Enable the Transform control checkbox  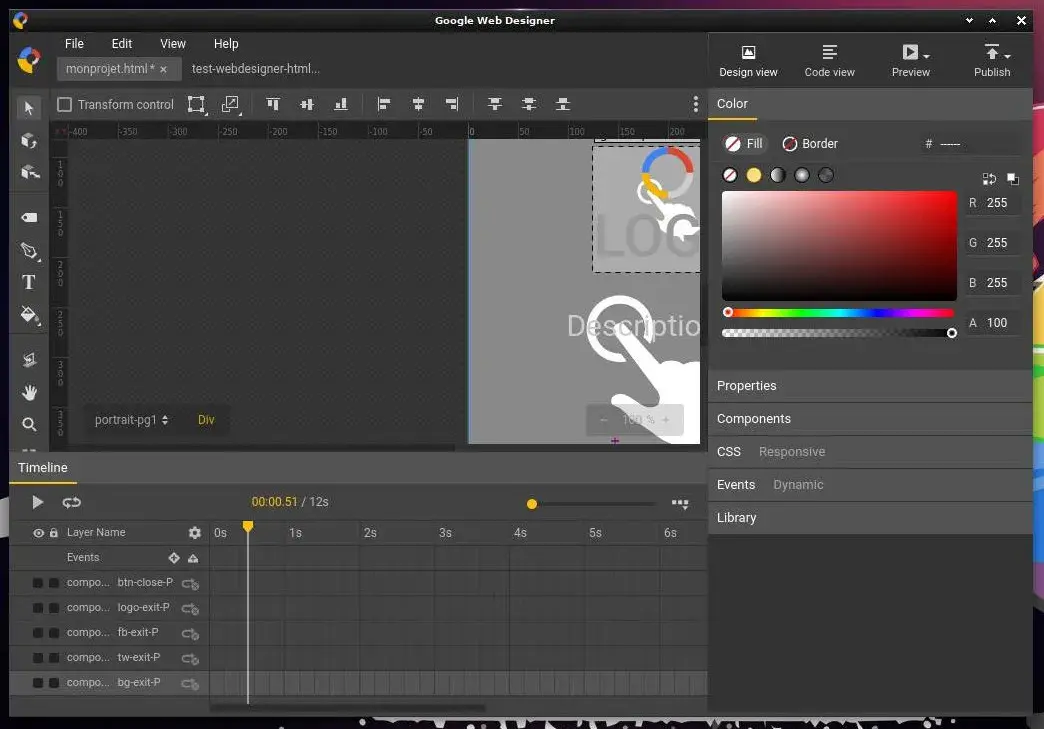(x=65, y=105)
